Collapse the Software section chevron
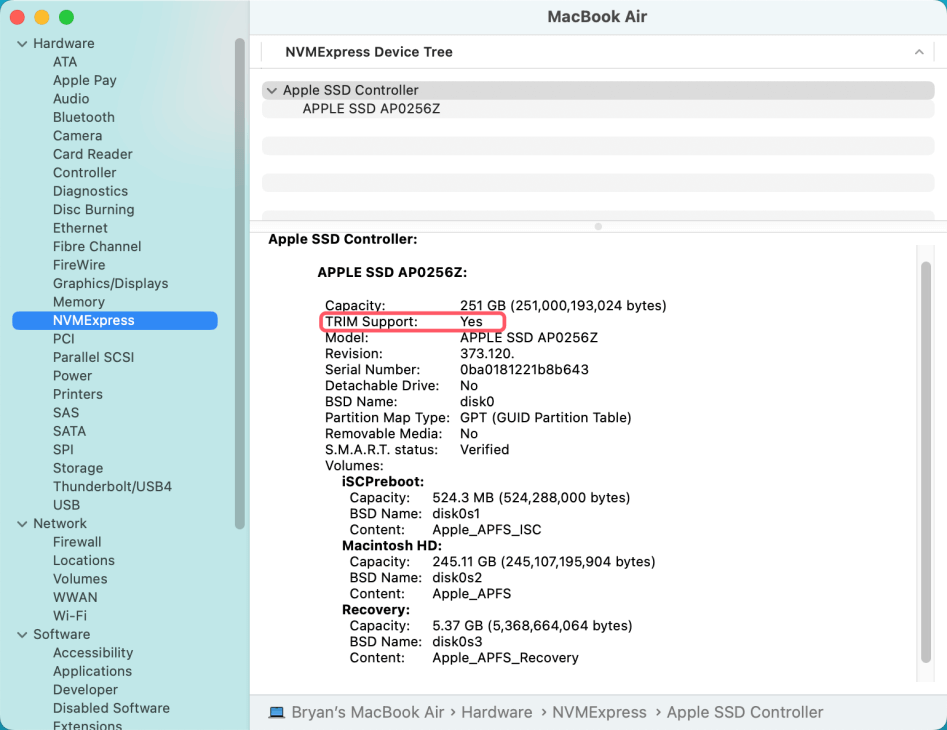947x730 pixels. click(x=22, y=635)
